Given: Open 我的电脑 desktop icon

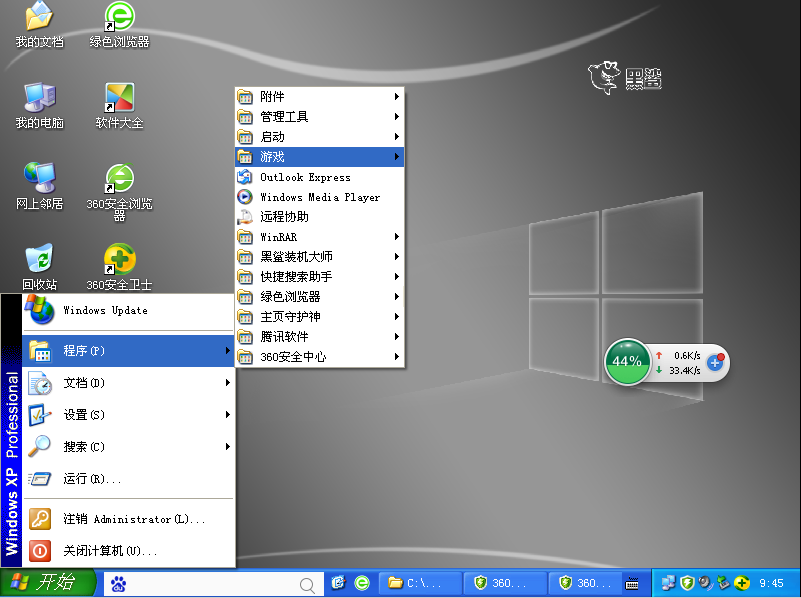Looking at the screenshot, I should pos(39,99).
